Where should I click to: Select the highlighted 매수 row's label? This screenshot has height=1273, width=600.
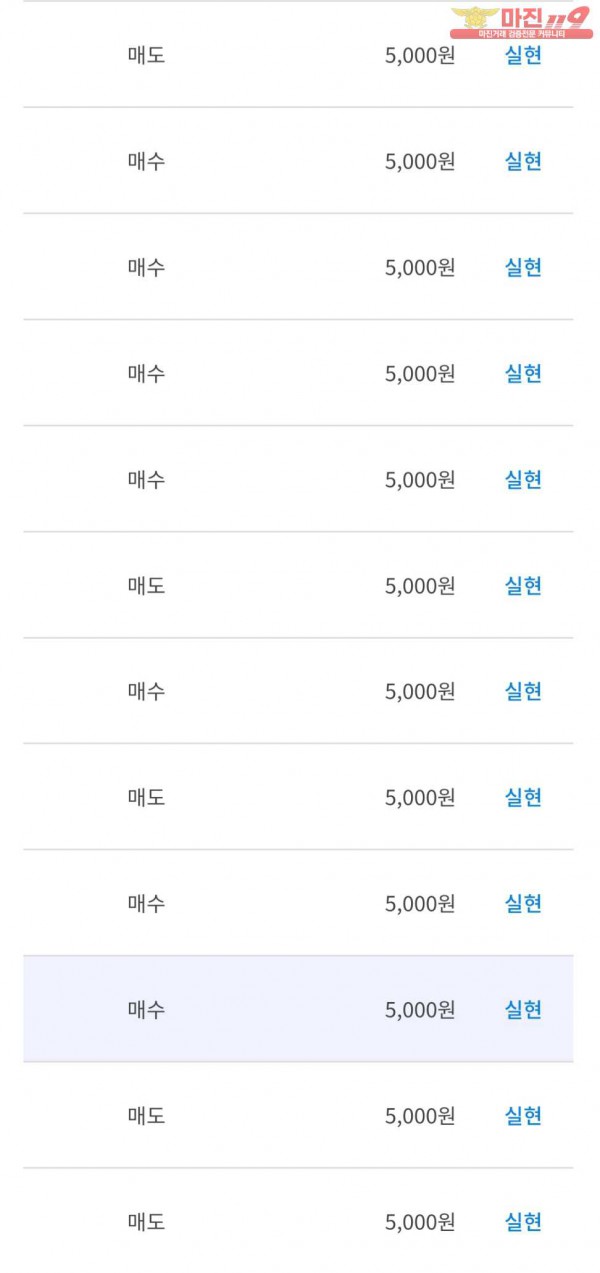click(146, 1010)
